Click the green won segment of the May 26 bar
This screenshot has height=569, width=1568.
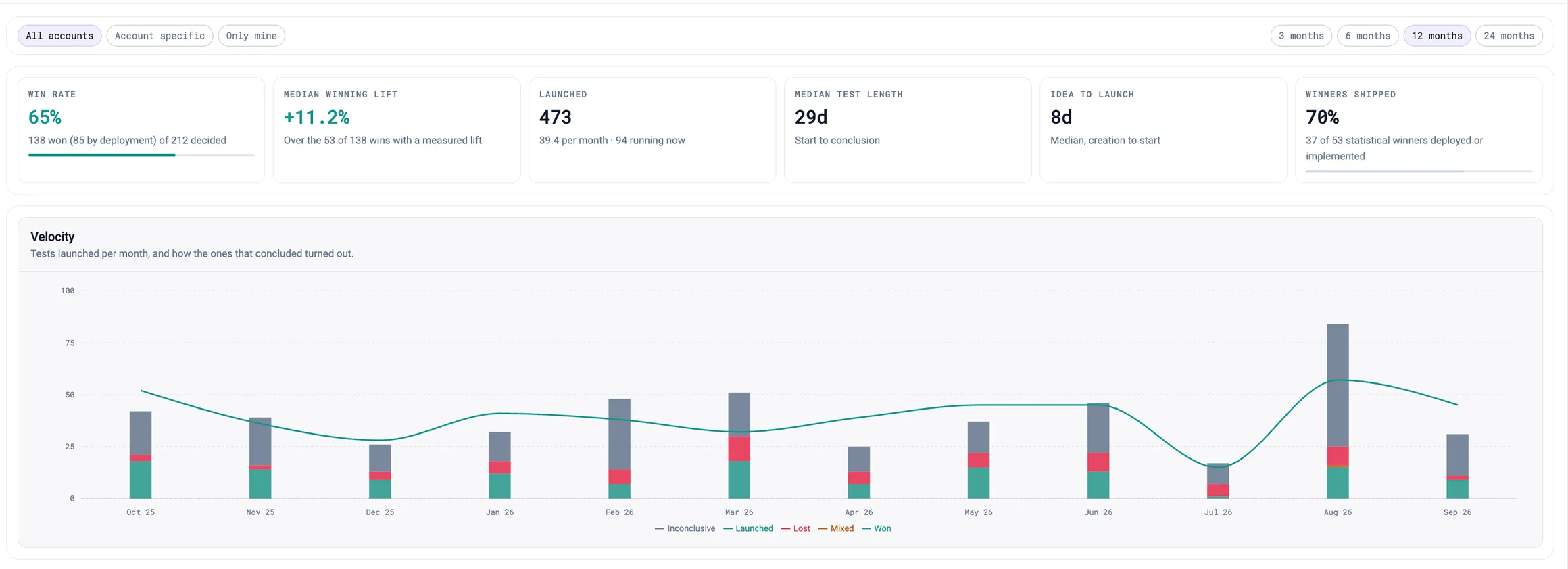979,483
